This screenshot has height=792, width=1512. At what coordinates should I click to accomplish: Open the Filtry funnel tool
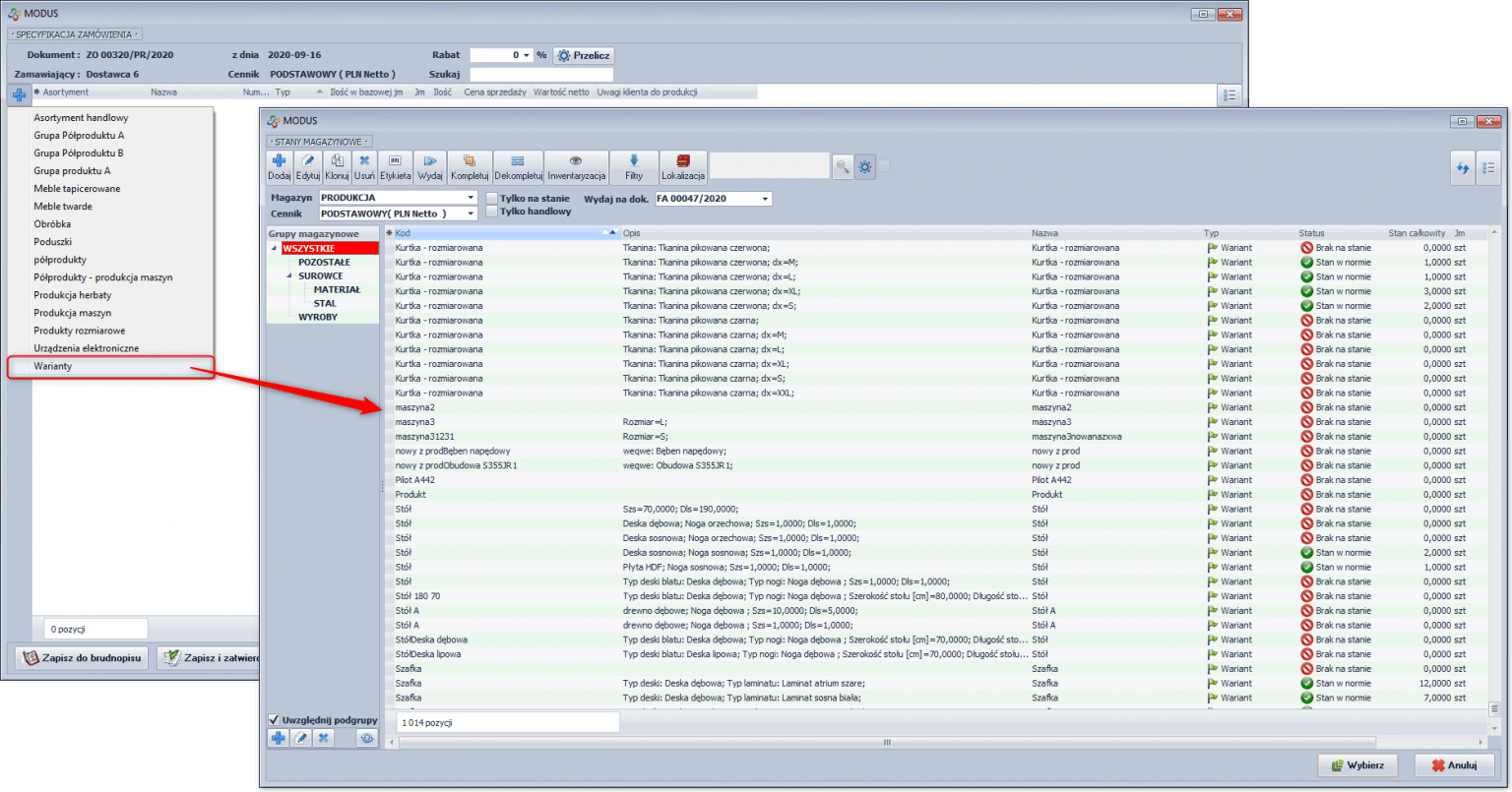633,166
